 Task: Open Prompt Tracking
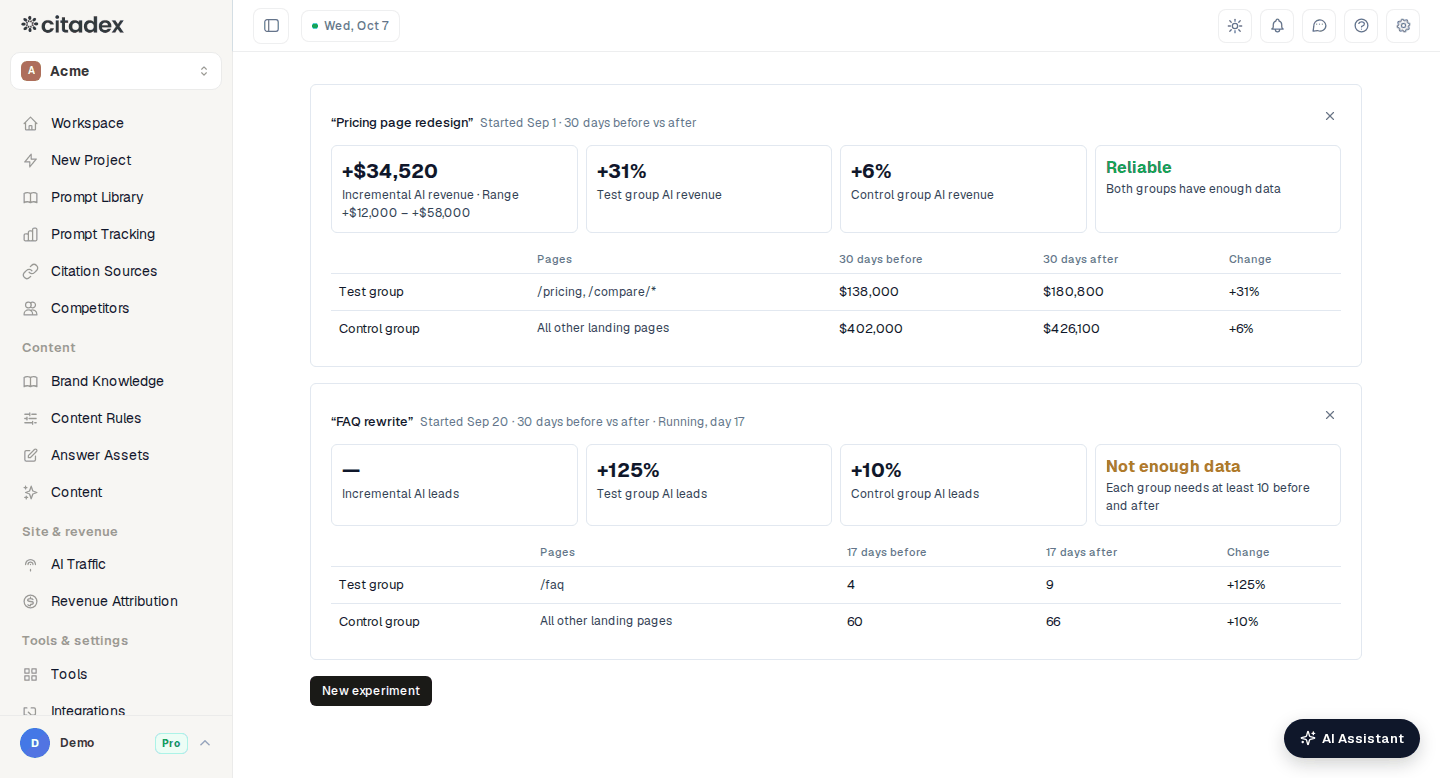[x=116, y=234]
